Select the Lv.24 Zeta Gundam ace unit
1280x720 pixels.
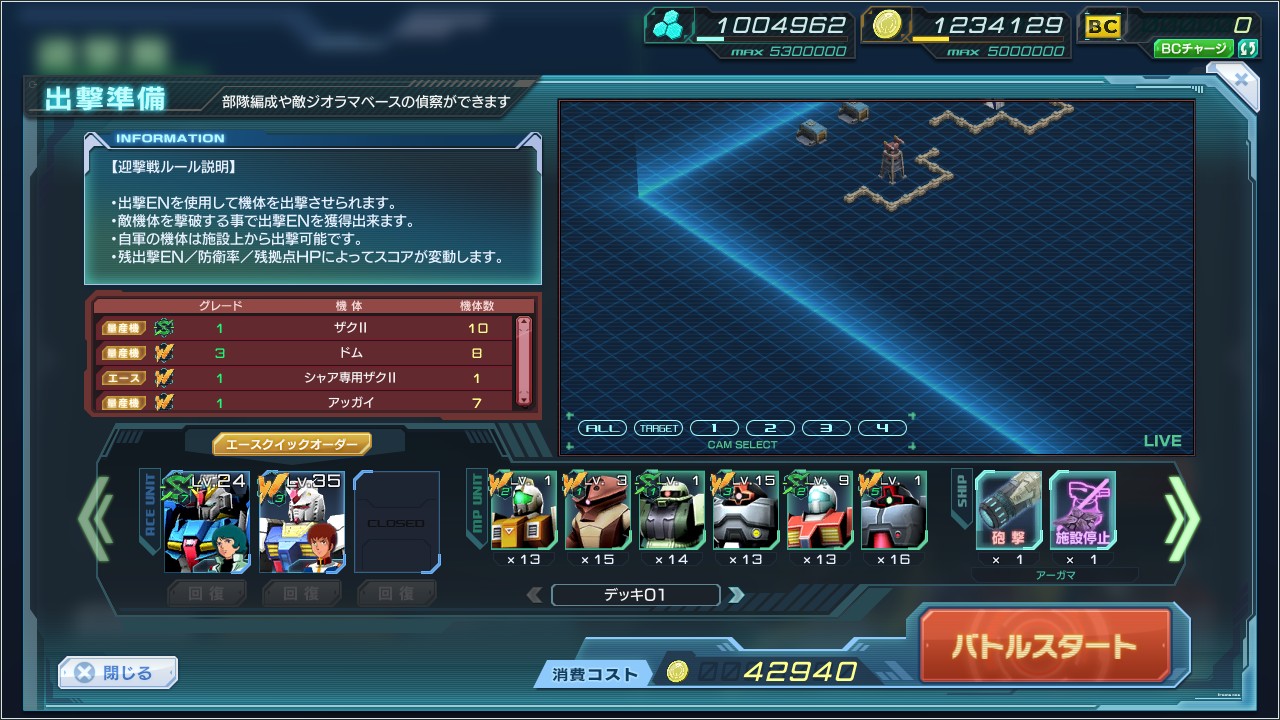tap(206, 522)
